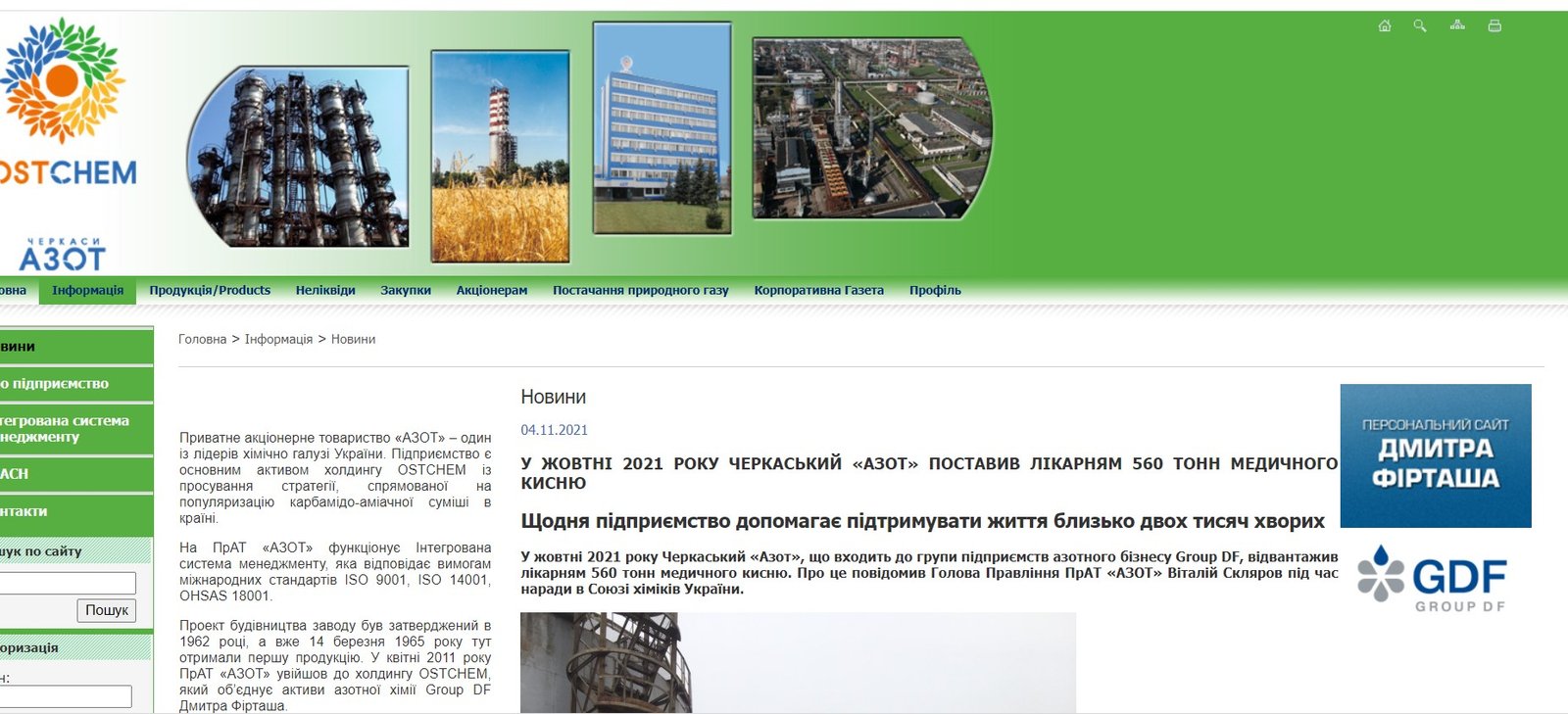Viewport: 1568px width, 714px height.
Task: Open the search magnifier icon
Action: click(x=1420, y=25)
